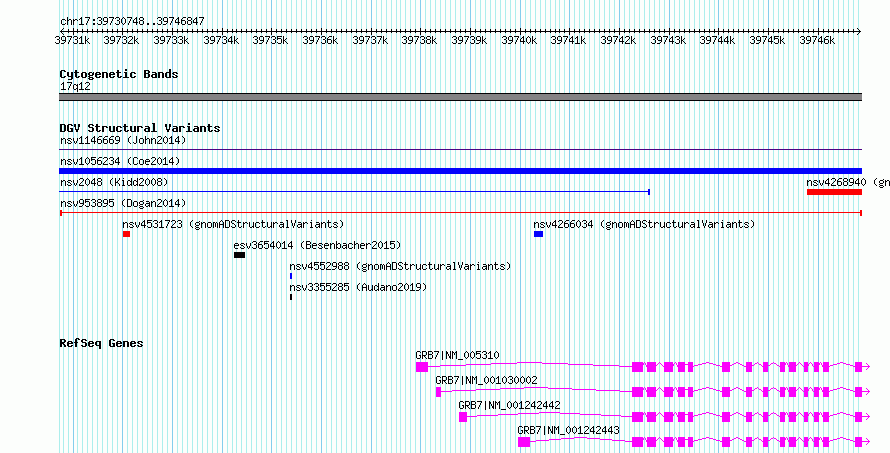Click the 39735k ruler tick label
890x453 pixels.
coord(270,40)
